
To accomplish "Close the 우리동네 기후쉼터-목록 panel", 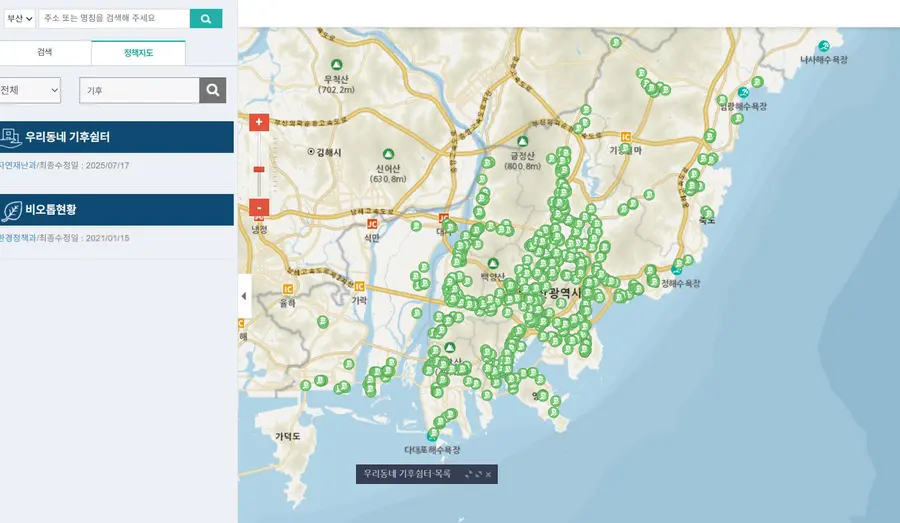I will click(488, 474).
